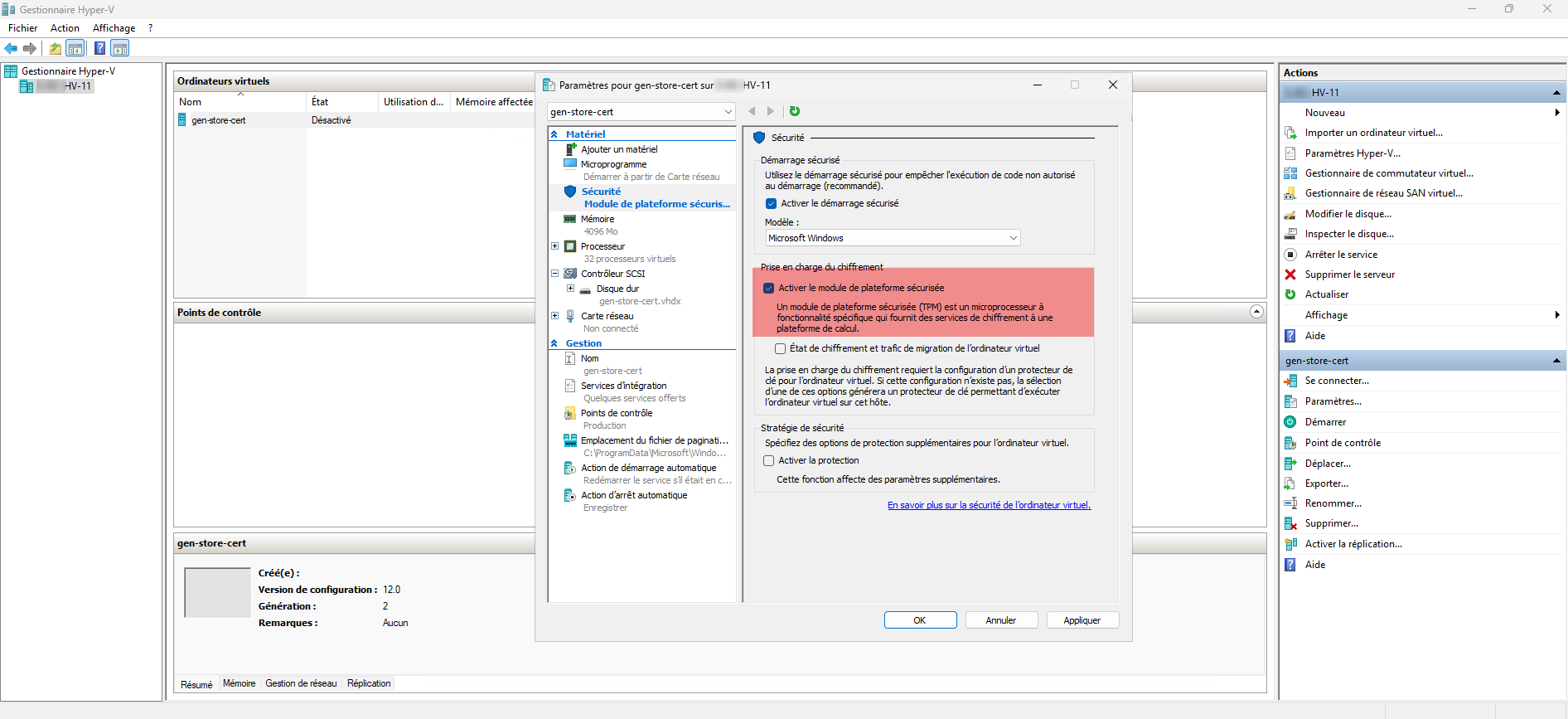Open the Modèle Microsoft Windows dropdown

[x=892, y=238]
